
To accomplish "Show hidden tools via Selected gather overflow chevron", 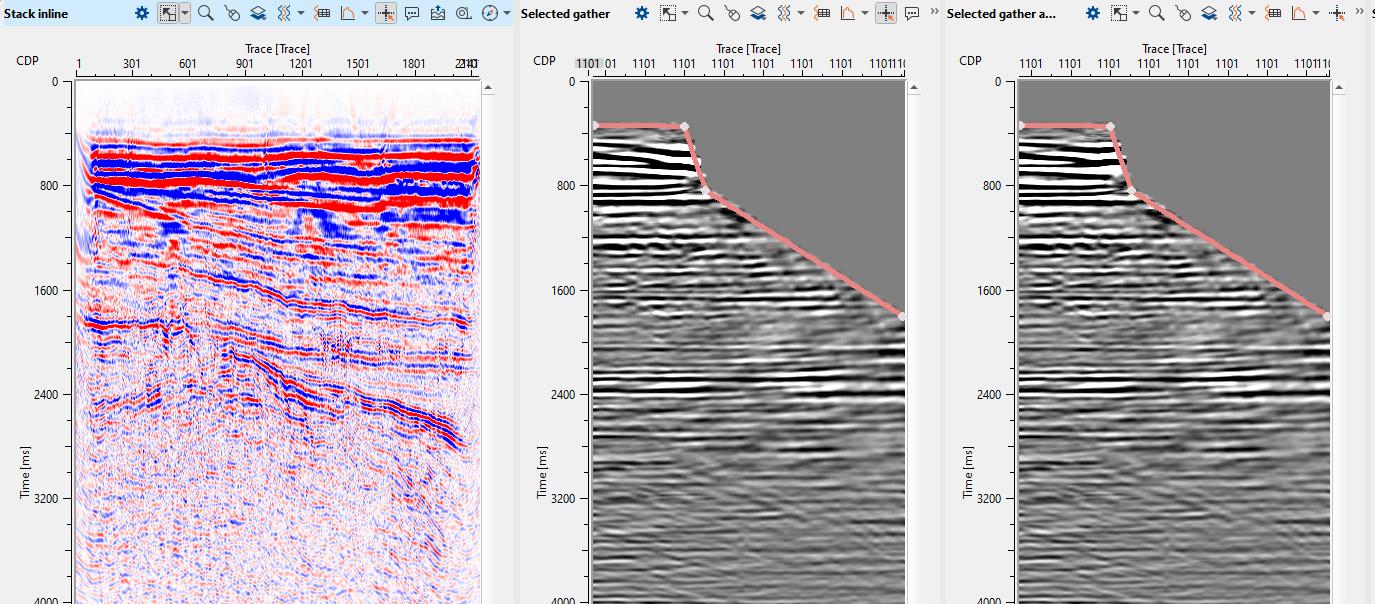I will pyautogui.click(x=934, y=11).
